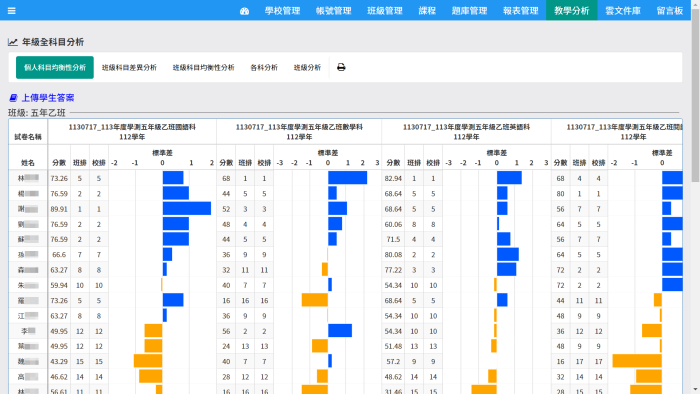Click the 上傳學生答案 link

click(x=48, y=98)
